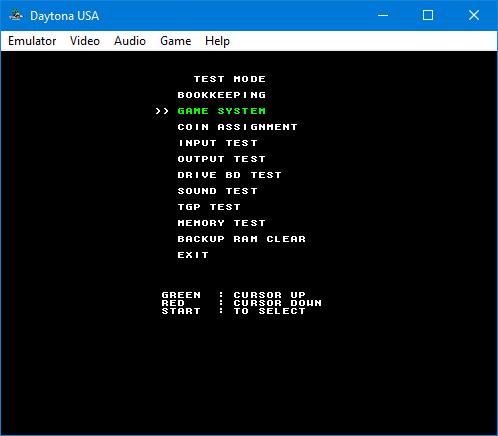Open the Game menu
Viewport: 498px width, 436px height.
pyautogui.click(x=175, y=41)
